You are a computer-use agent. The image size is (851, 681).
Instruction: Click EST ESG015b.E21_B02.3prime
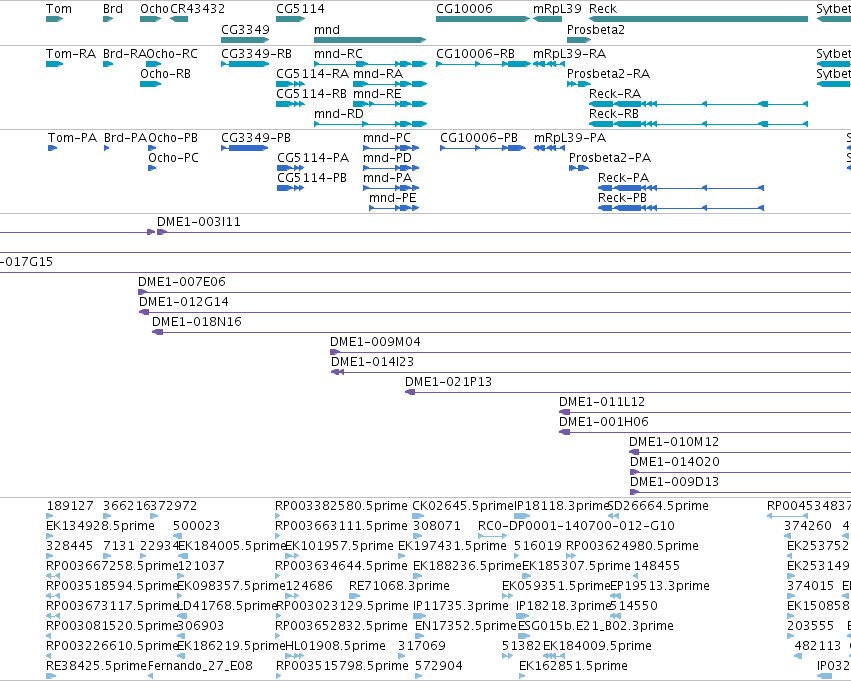click(x=522, y=636)
